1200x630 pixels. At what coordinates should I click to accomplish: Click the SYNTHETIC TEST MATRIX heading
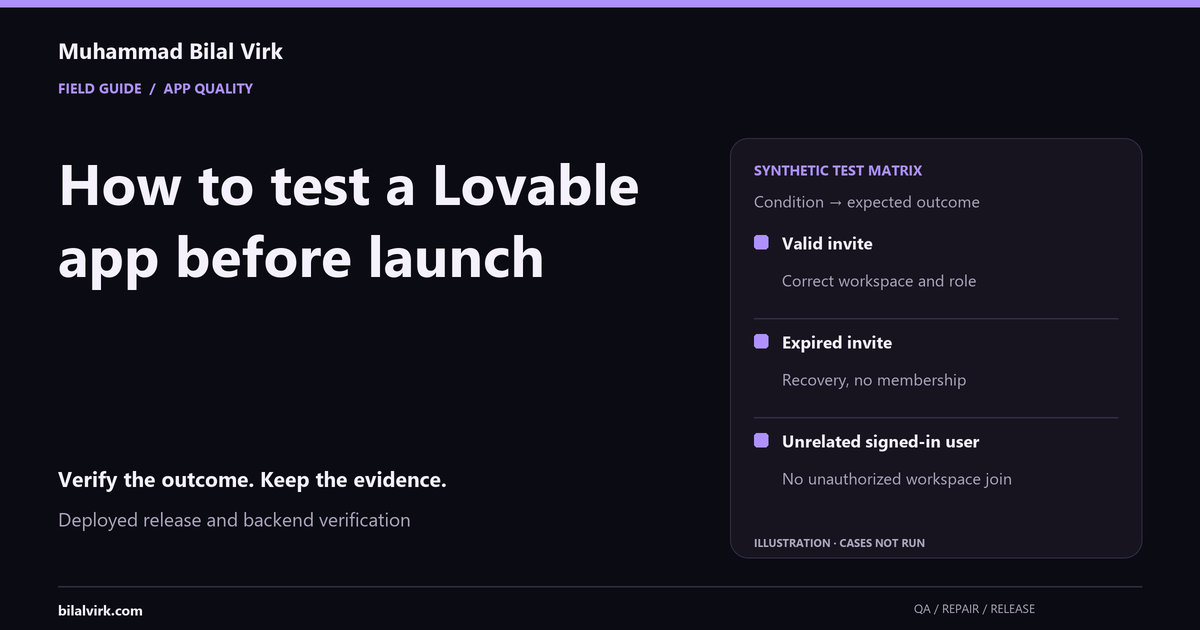click(x=838, y=171)
